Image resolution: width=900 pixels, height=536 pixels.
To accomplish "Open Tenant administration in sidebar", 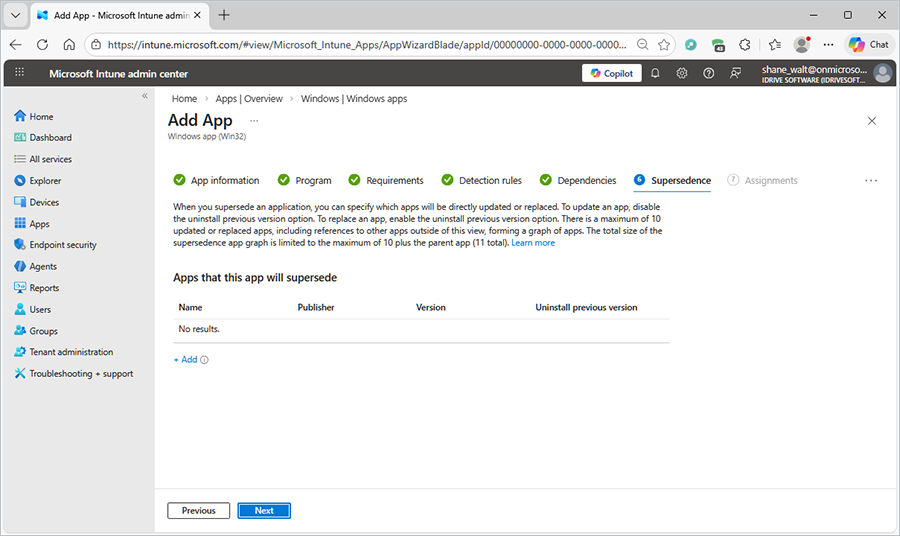I will [71, 352].
